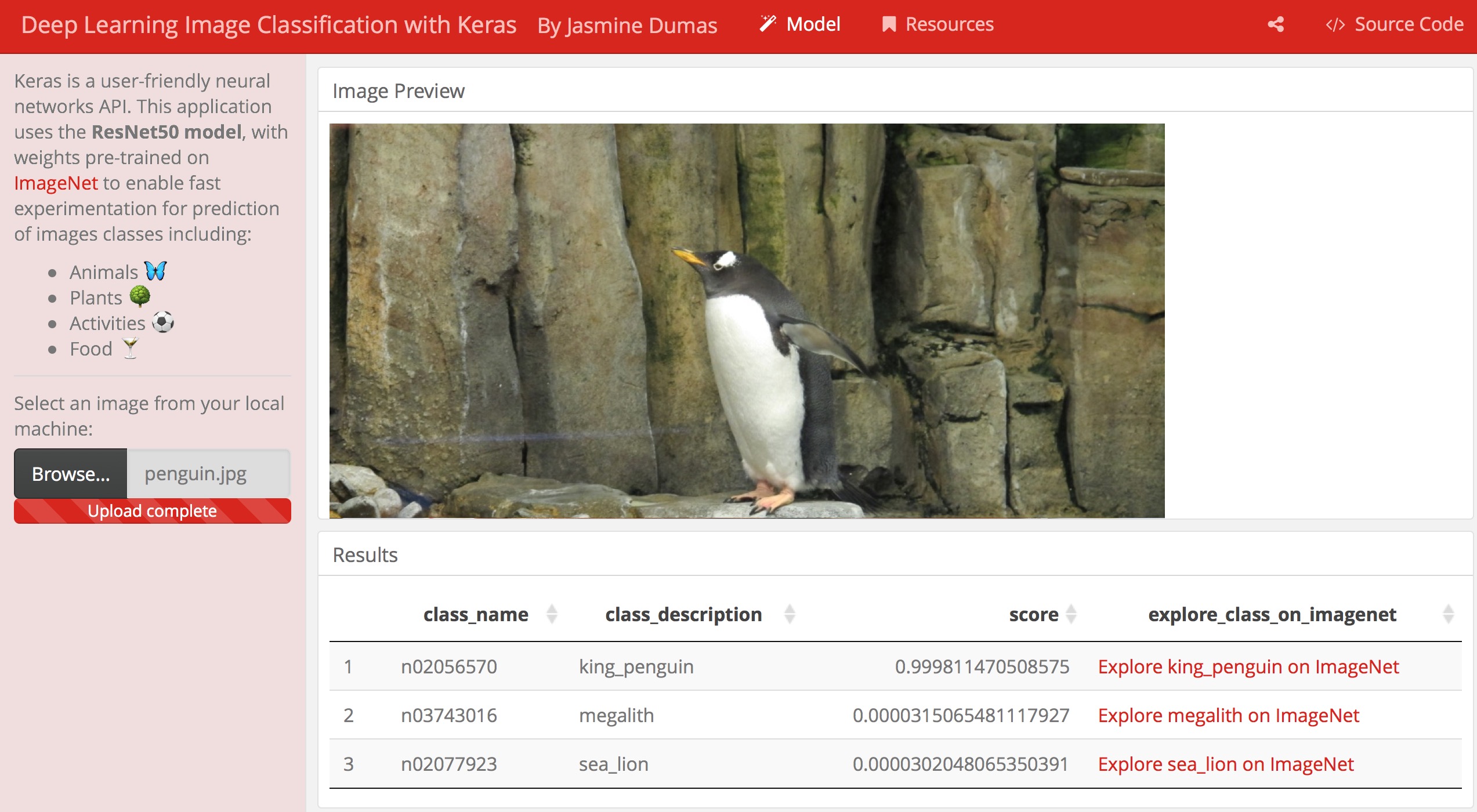
Task: Sort by explore_class_on_imagenet column arrows
Action: [x=1448, y=614]
